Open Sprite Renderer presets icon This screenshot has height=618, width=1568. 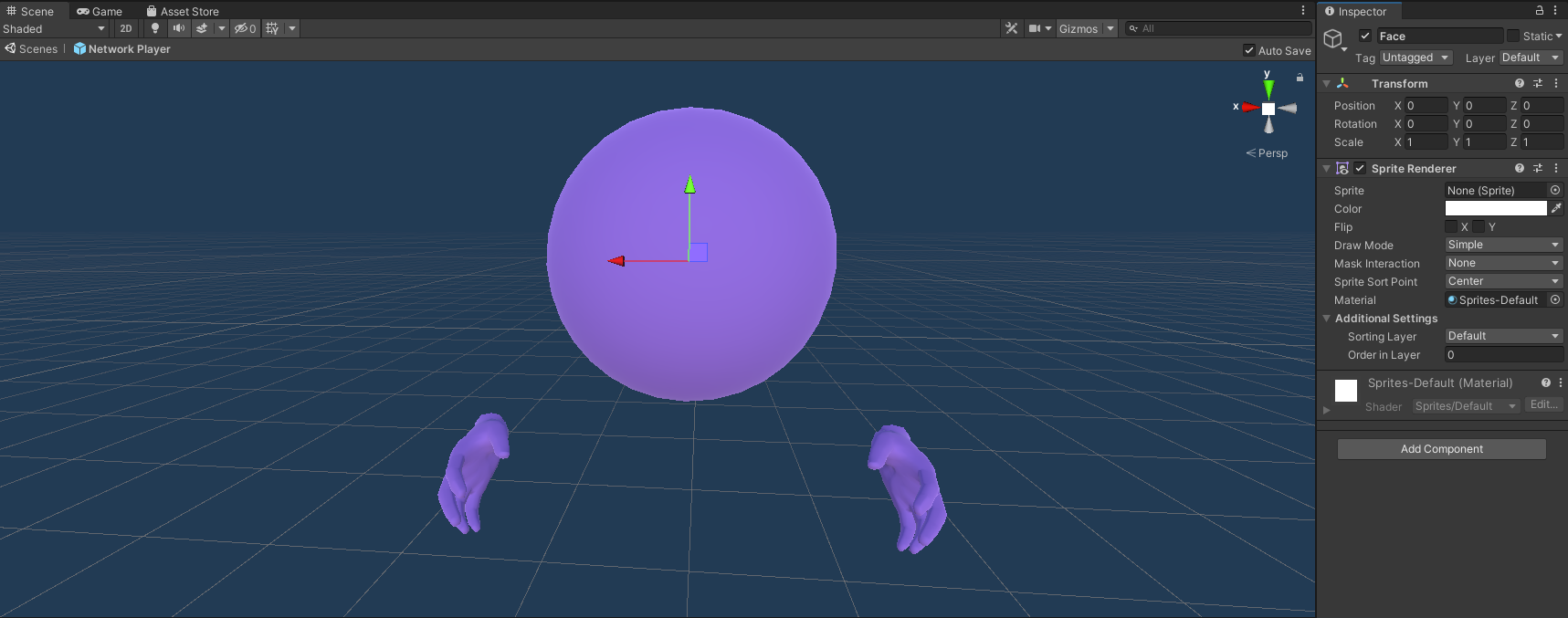pyautogui.click(x=1538, y=168)
